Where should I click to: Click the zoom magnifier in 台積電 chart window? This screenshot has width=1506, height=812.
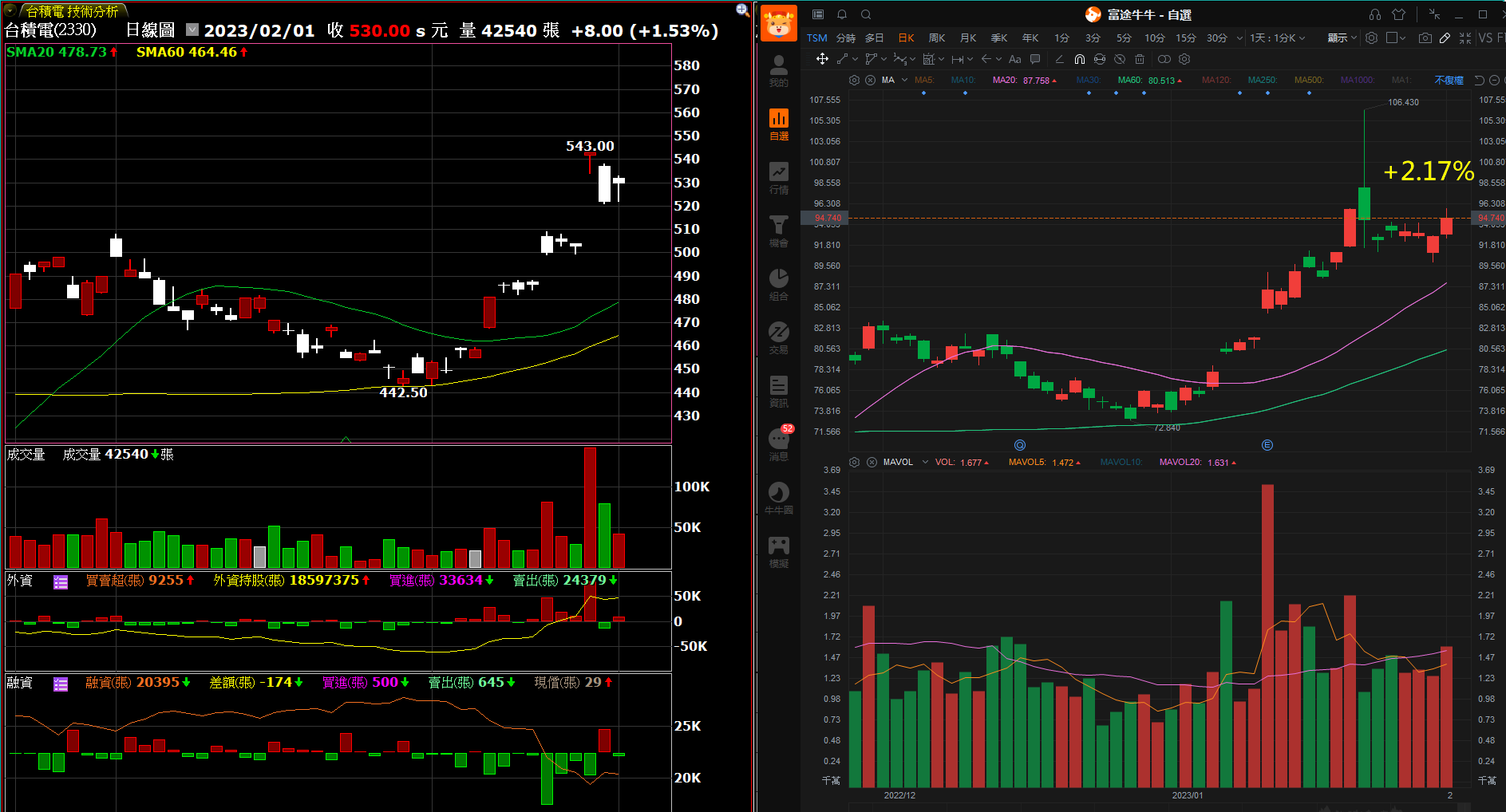pyautogui.click(x=742, y=10)
